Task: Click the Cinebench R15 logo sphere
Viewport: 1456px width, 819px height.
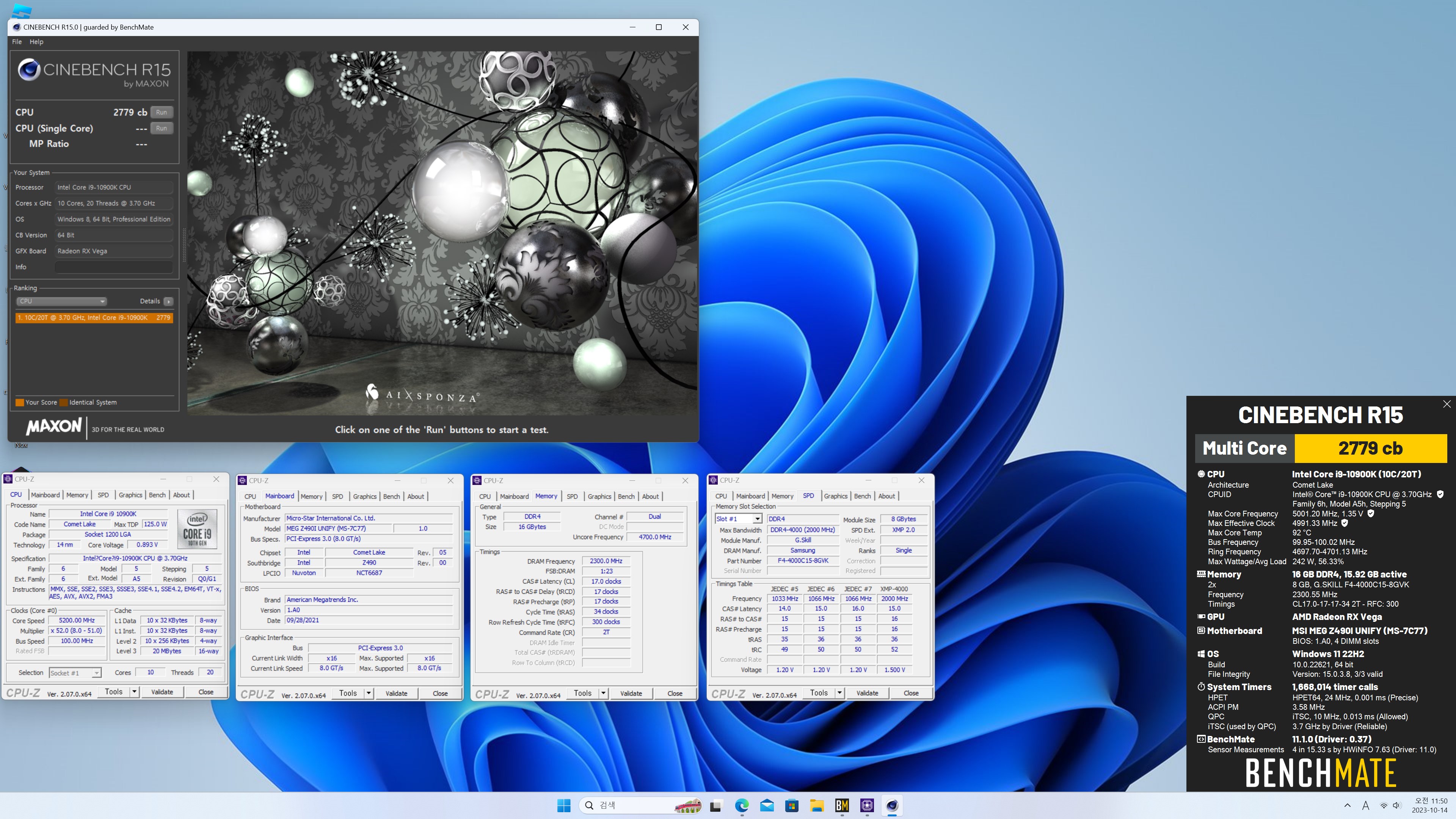Action: point(29,70)
